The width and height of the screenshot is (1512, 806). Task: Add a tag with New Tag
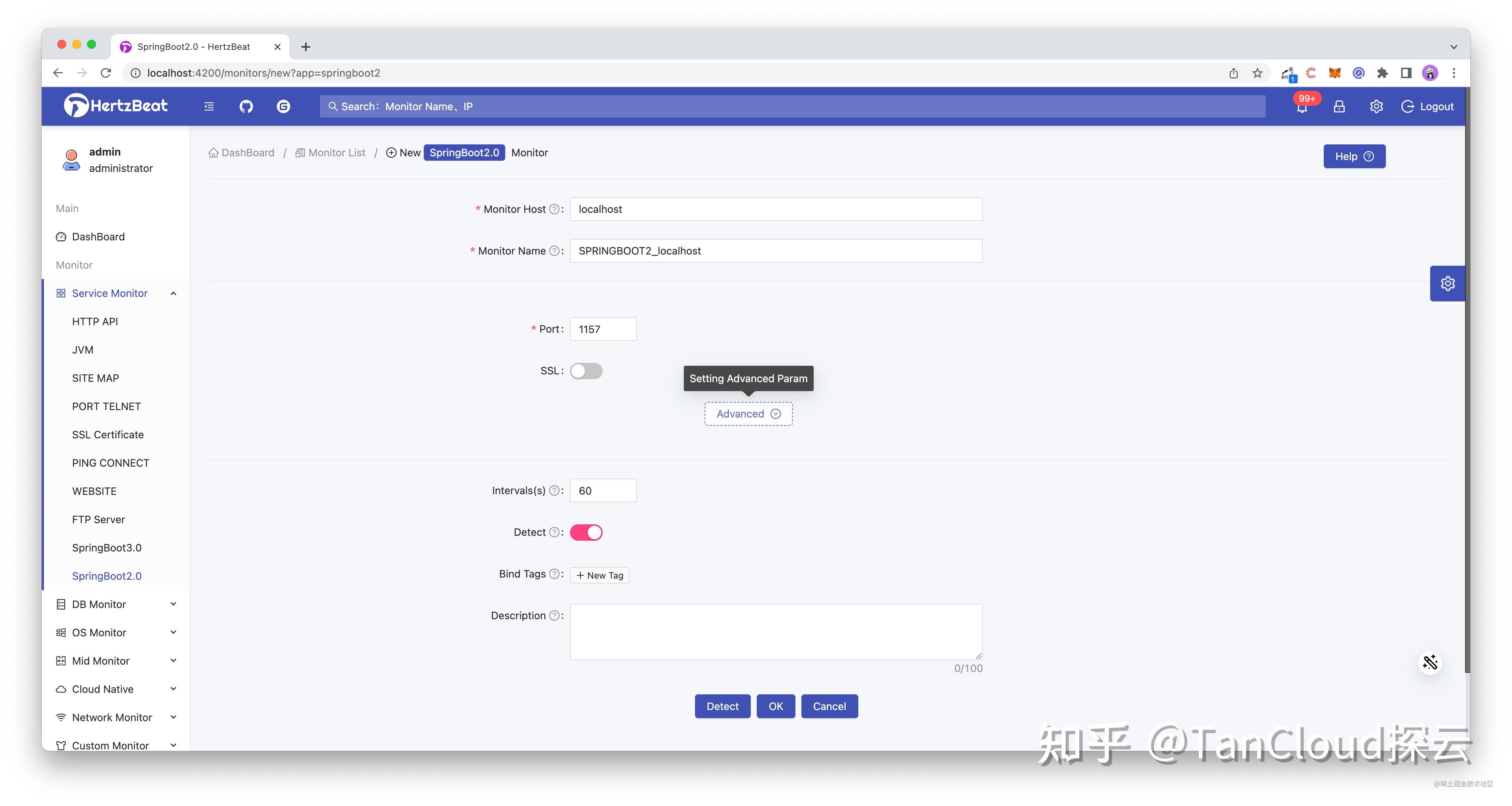[599, 575]
